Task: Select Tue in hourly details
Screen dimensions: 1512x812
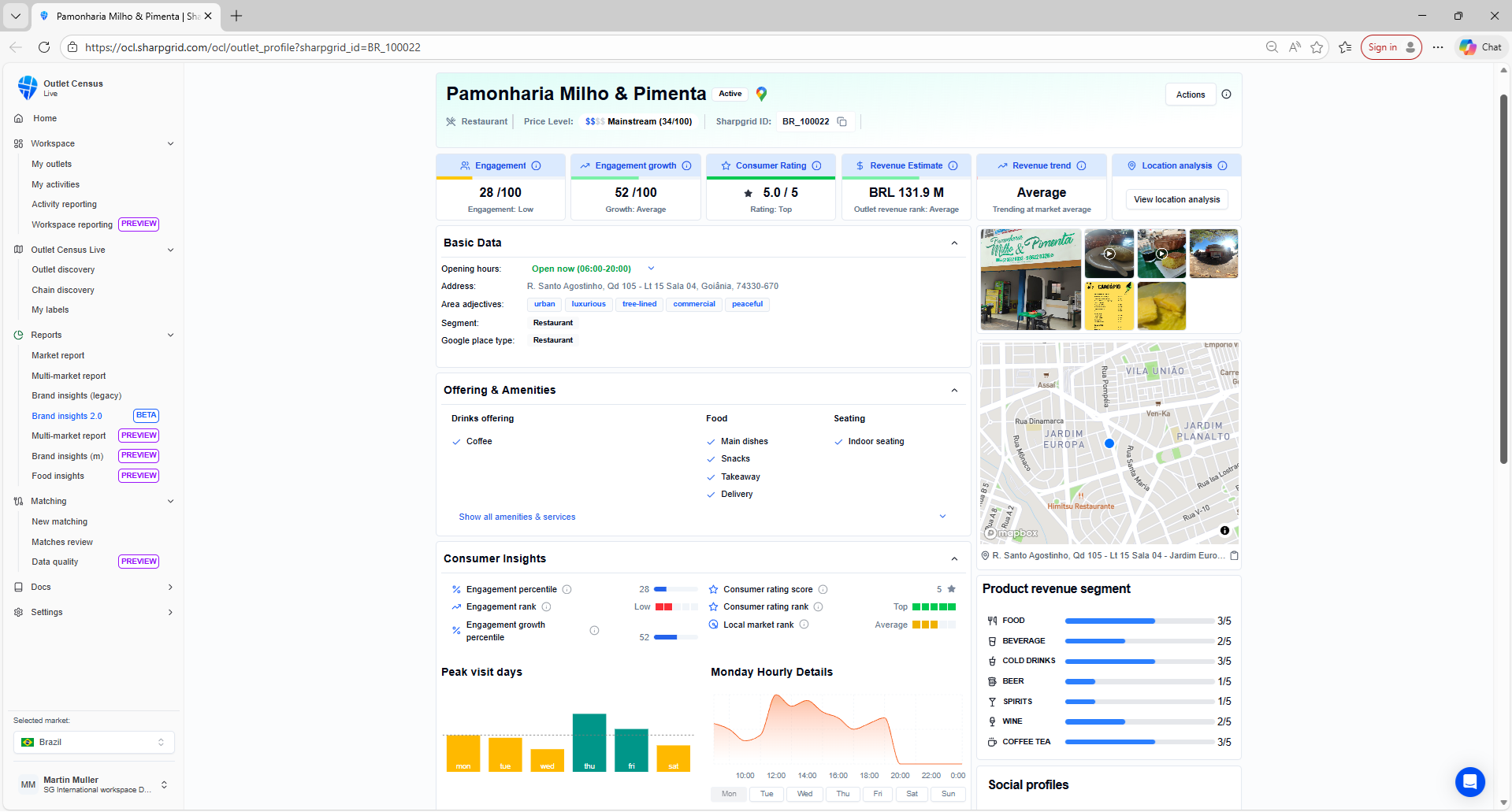Action: (x=767, y=794)
